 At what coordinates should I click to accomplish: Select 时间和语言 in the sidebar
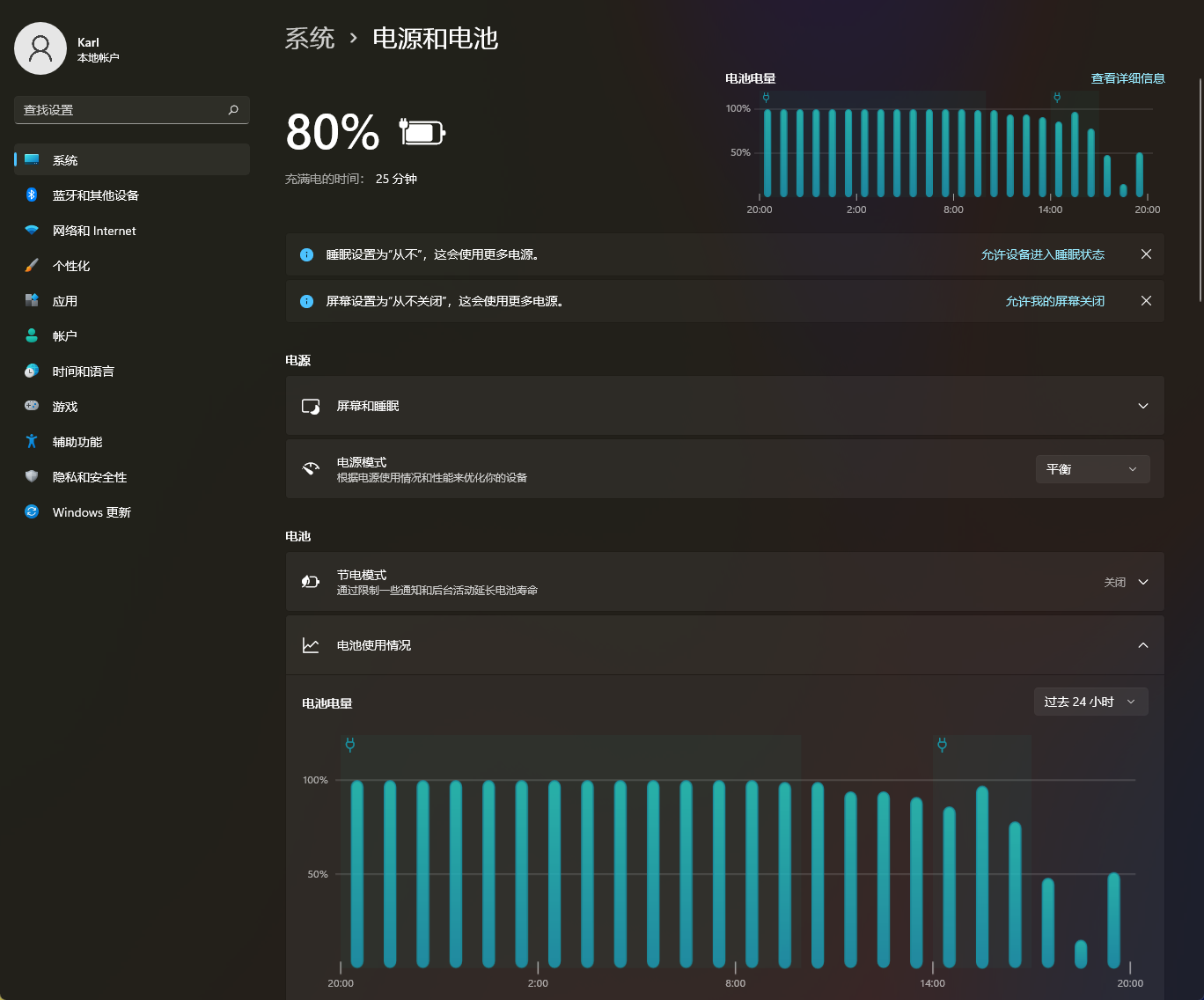click(84, 371)
